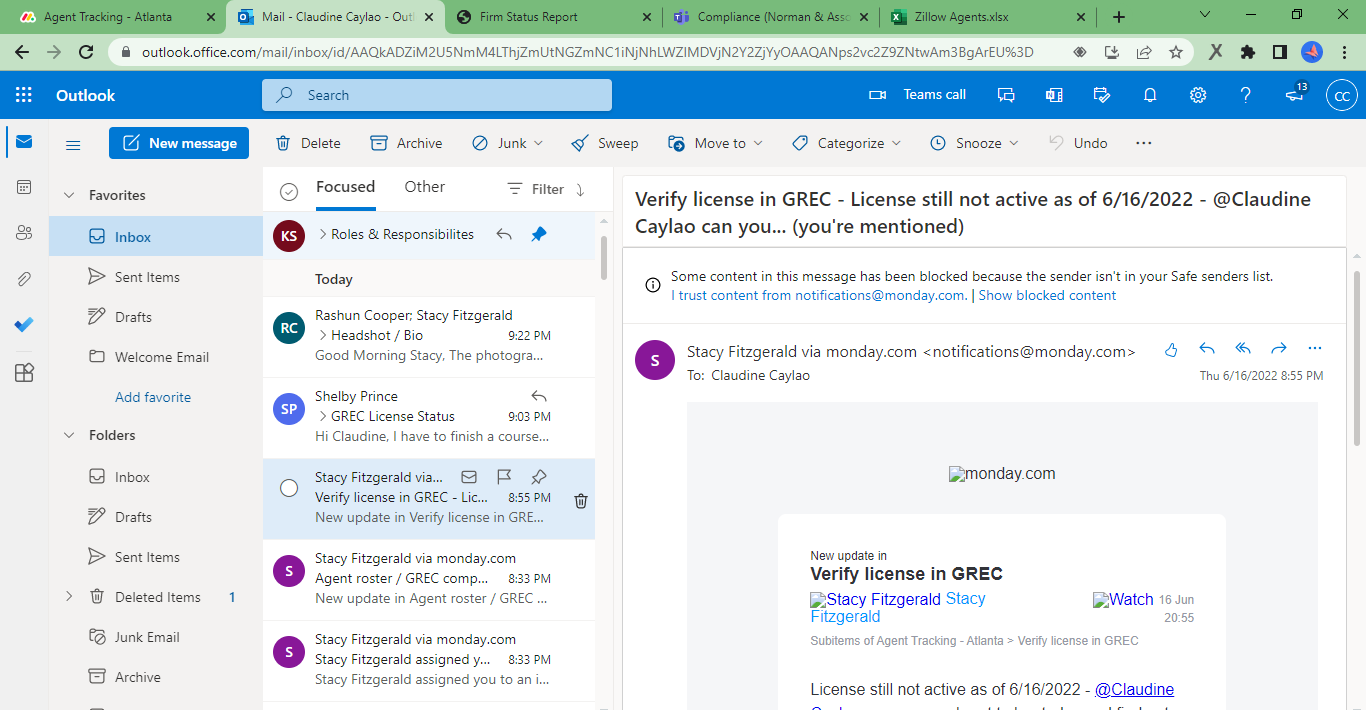Open Mail module in left rail
The image size is (1366, 710).
click(x=24, y=142)
